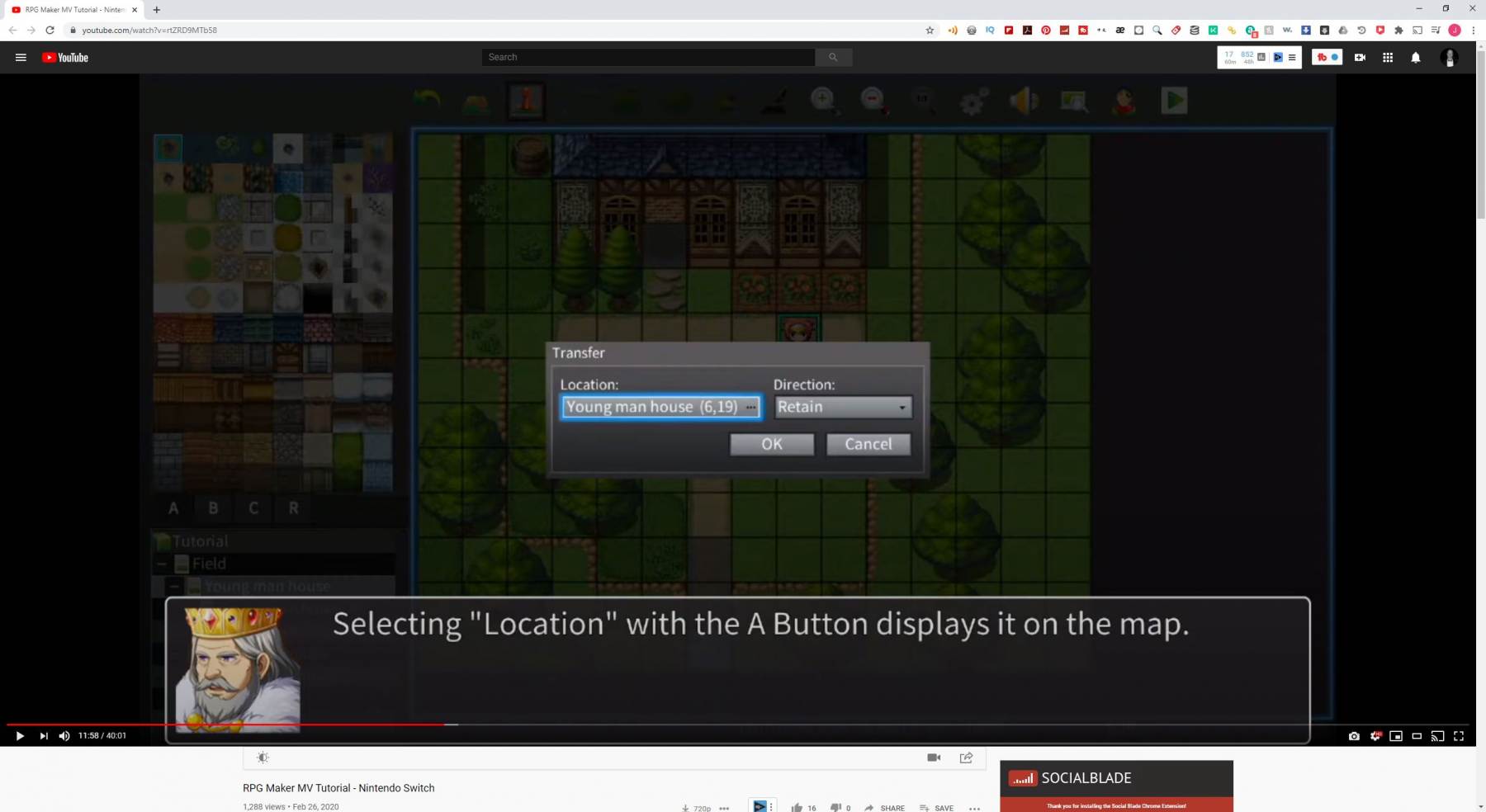Open the player settings gear

tap(1375, 736)
